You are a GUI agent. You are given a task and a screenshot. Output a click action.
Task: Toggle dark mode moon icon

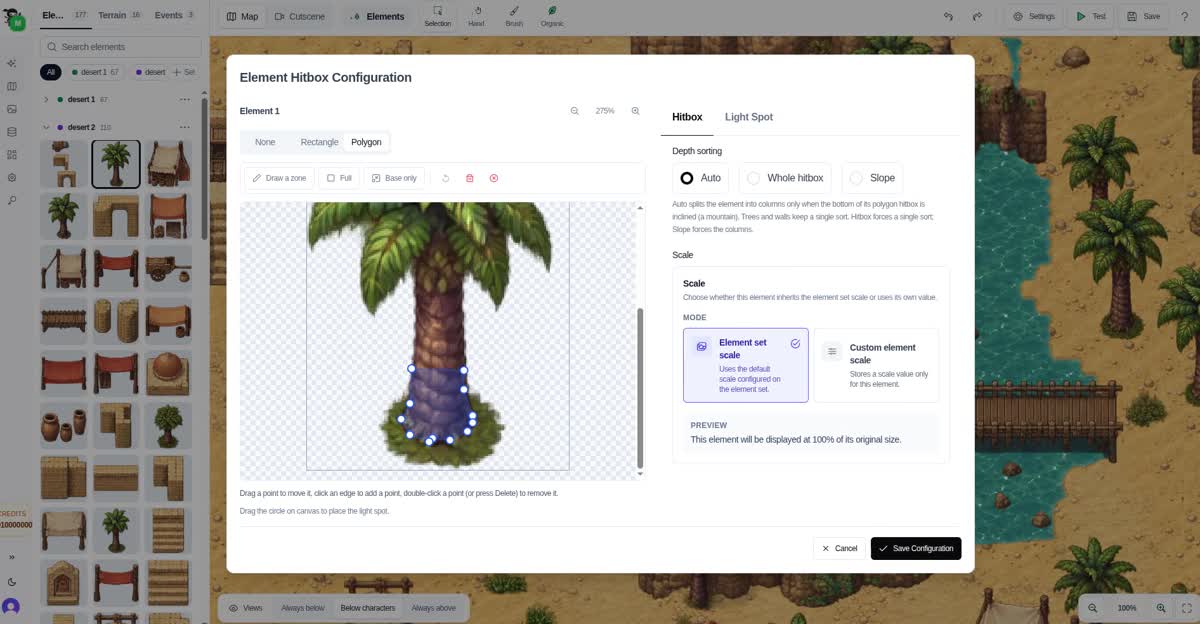point(12,582)
